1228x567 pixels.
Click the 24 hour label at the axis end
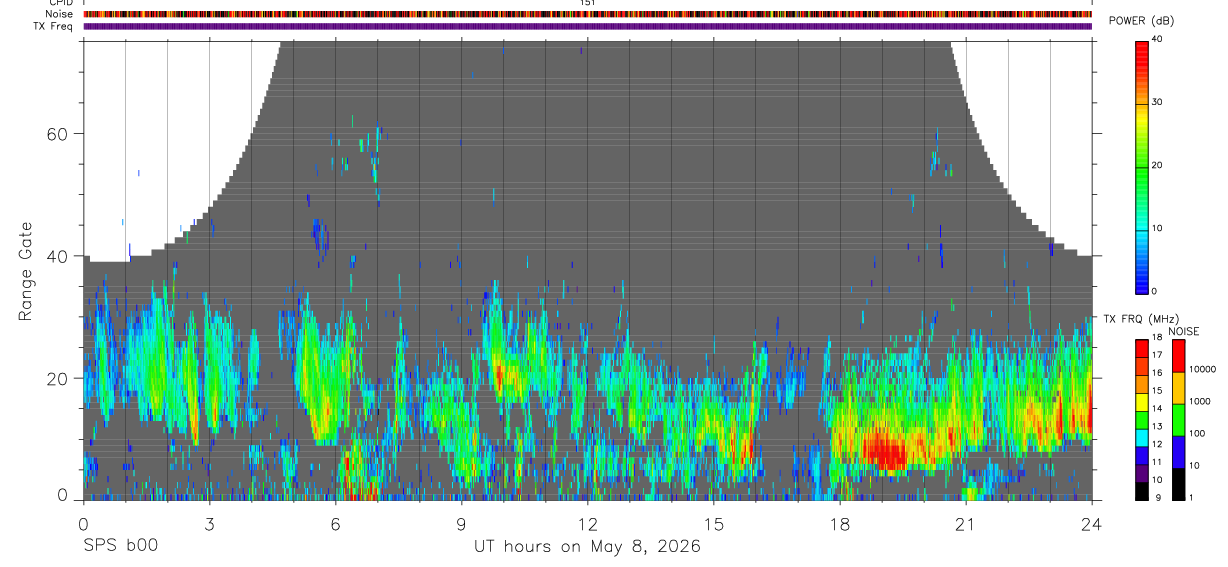1091,523
